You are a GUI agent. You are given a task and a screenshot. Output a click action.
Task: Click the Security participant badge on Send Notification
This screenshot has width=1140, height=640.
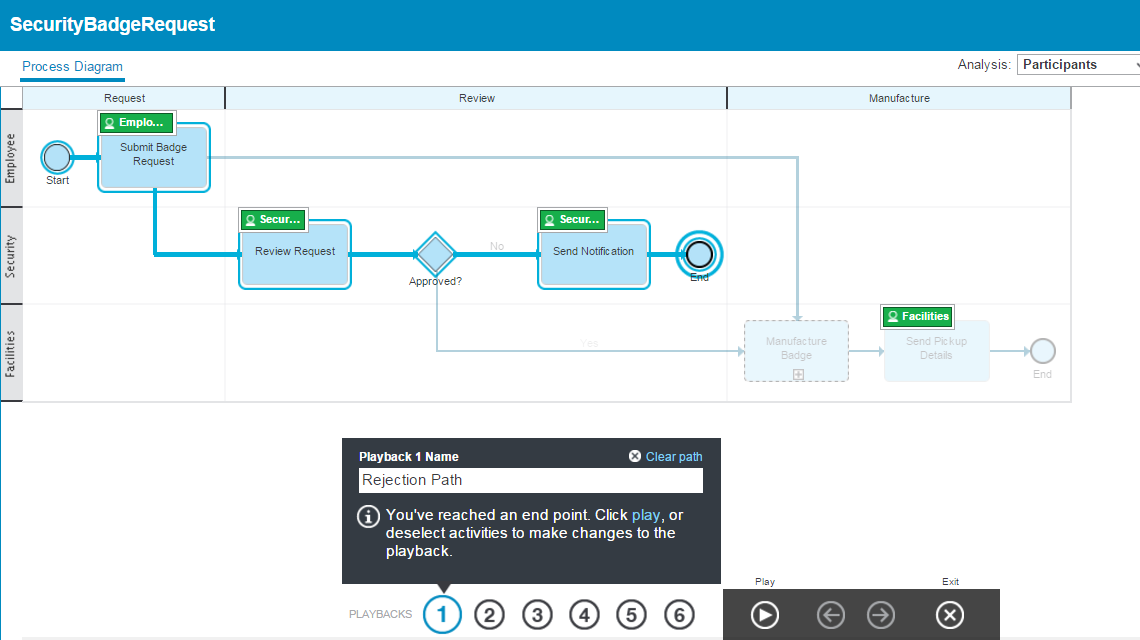point(573,220)
